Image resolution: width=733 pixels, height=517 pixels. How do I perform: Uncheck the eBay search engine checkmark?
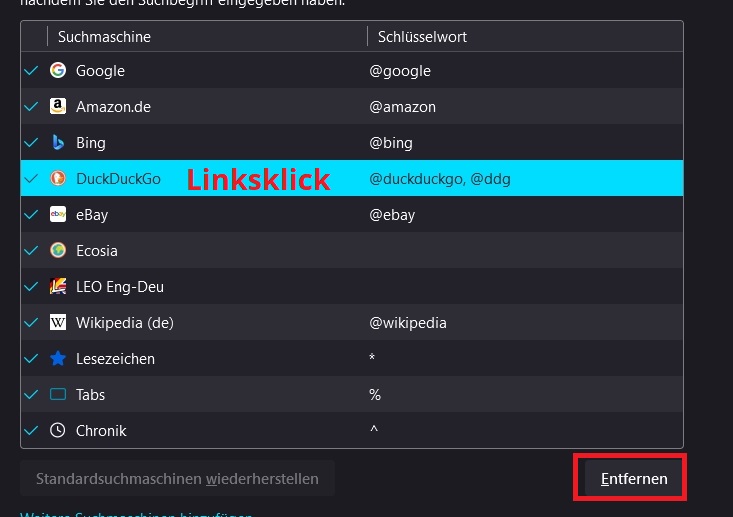click(31, 215)
